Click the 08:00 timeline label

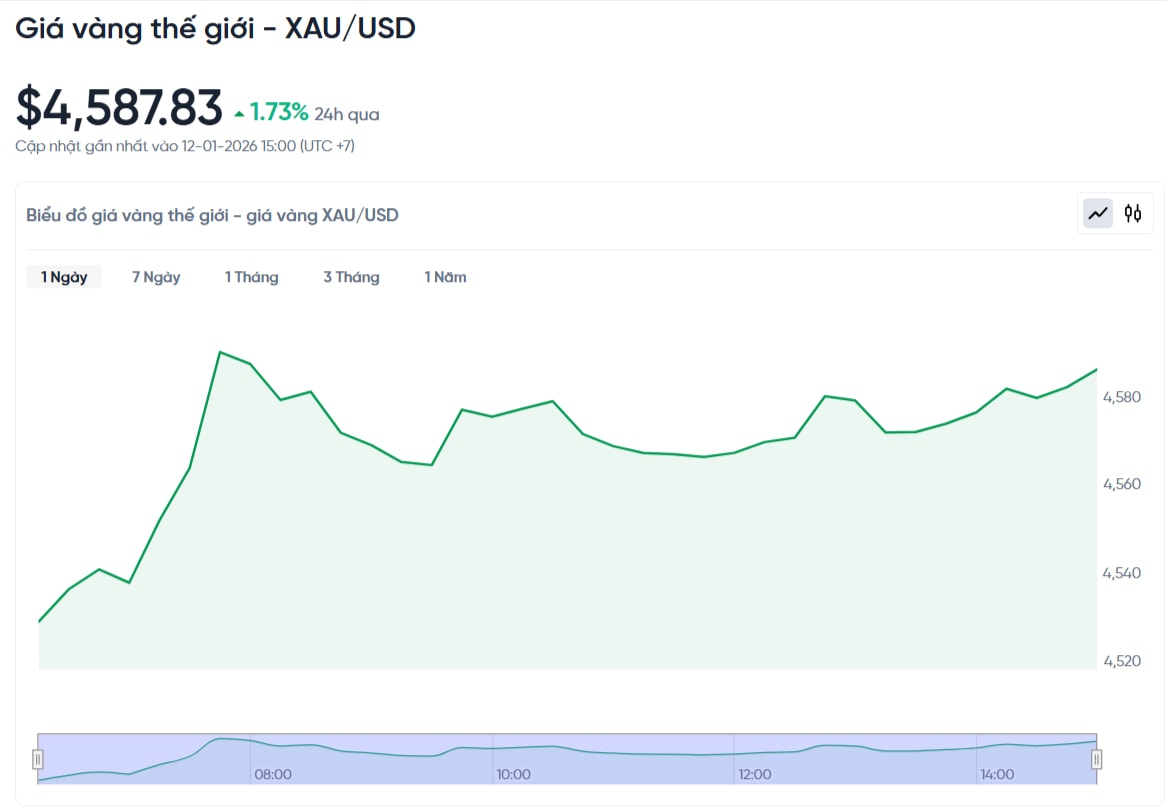tap(274, 774)
